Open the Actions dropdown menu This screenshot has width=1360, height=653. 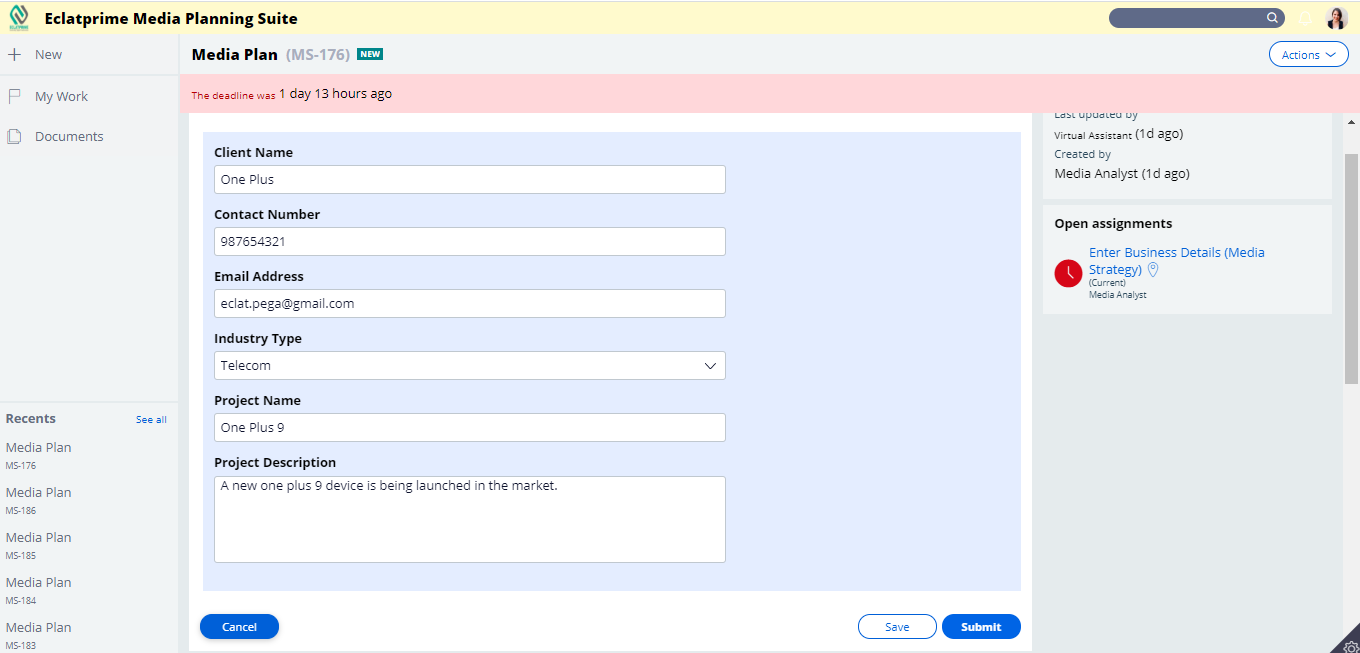[x=1308, y=55]
